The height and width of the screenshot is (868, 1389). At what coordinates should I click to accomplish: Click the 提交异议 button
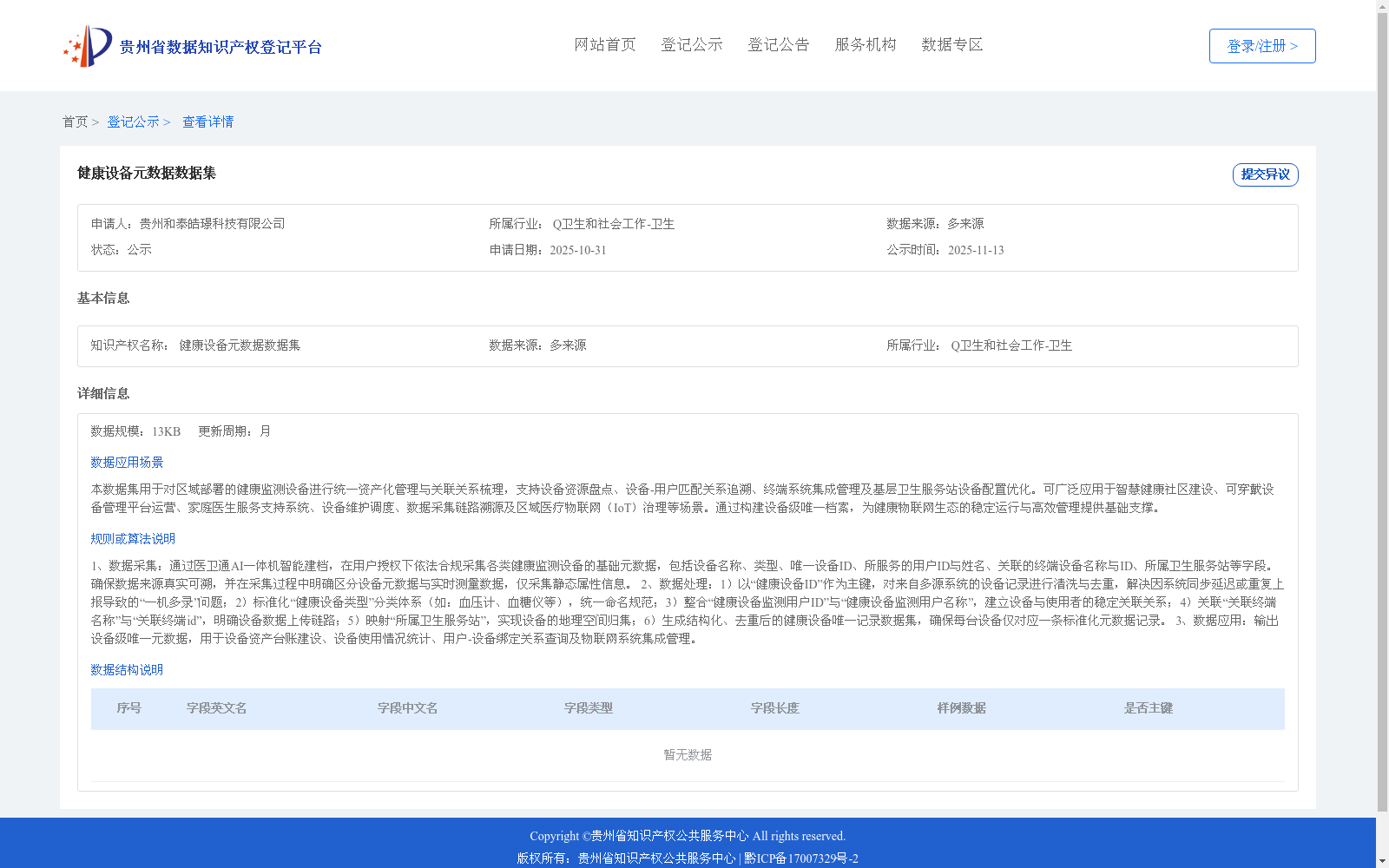coord(1266,174)
